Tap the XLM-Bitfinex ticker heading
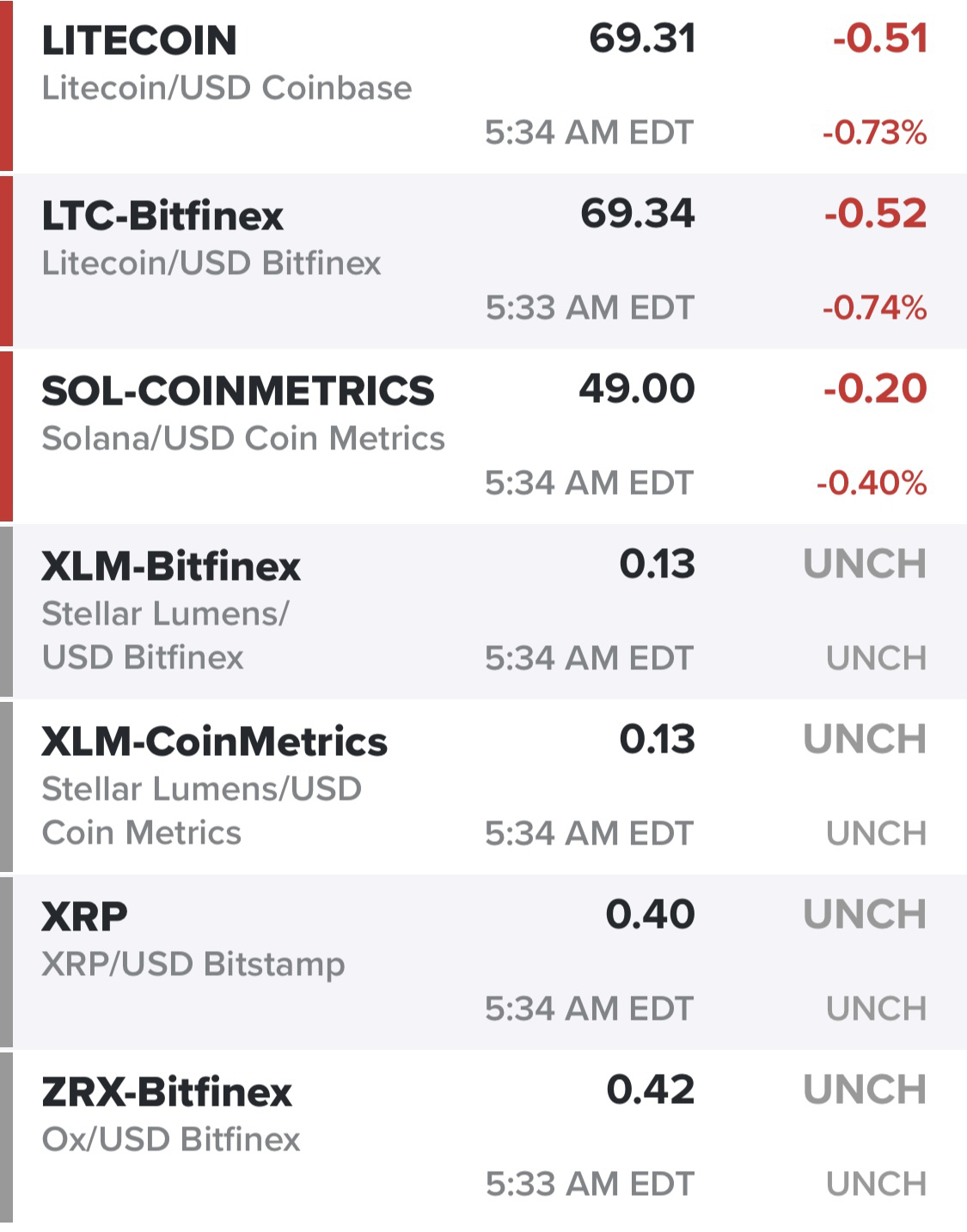The width and height of the screenshot is (967, 1232). 171,566
